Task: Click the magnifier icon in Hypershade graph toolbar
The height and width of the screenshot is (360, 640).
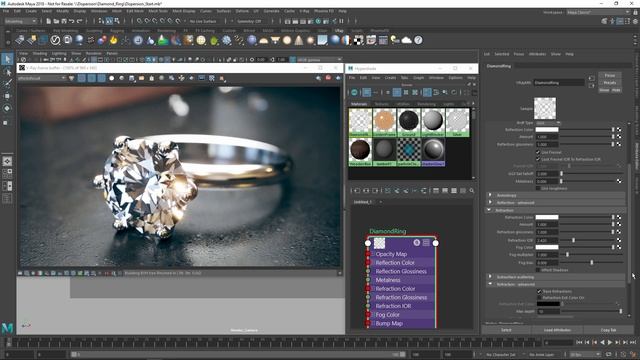Action: pos(472,191)
